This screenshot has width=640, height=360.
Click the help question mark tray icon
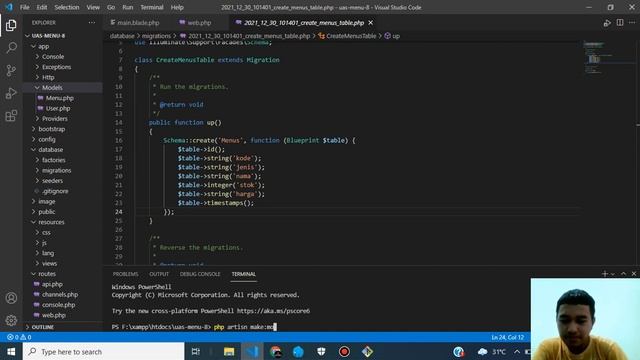(458, 351)
